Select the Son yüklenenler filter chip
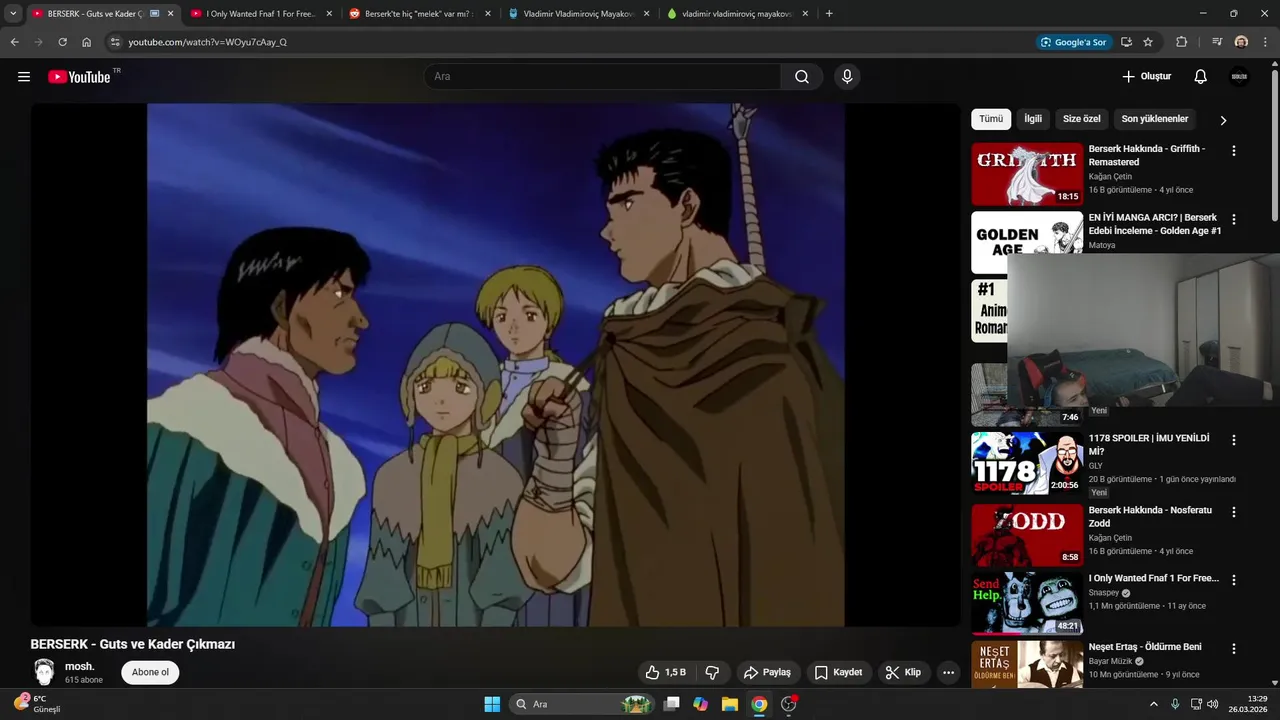The width and height of the screenshot is (1280, 720). [1155, 119]
